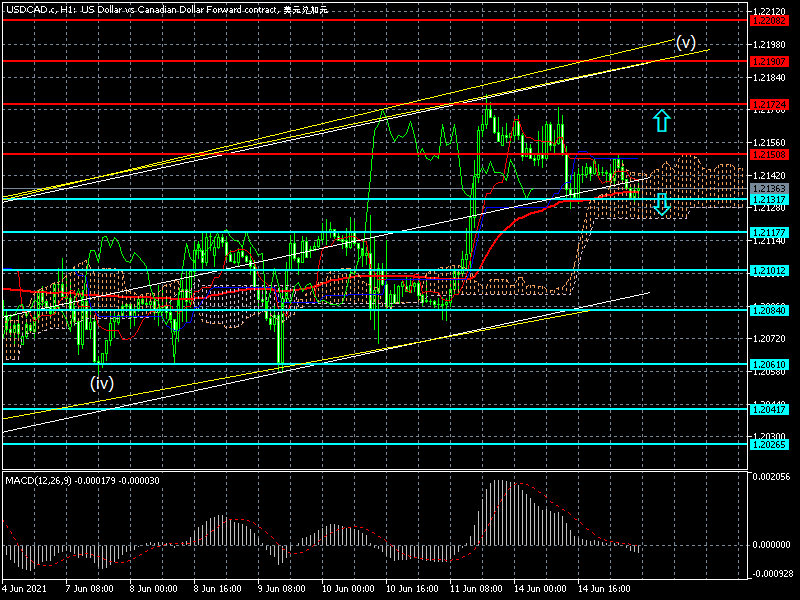Select the cyan 1.21177 price level label
800x600 pixels.
(769, 232)
